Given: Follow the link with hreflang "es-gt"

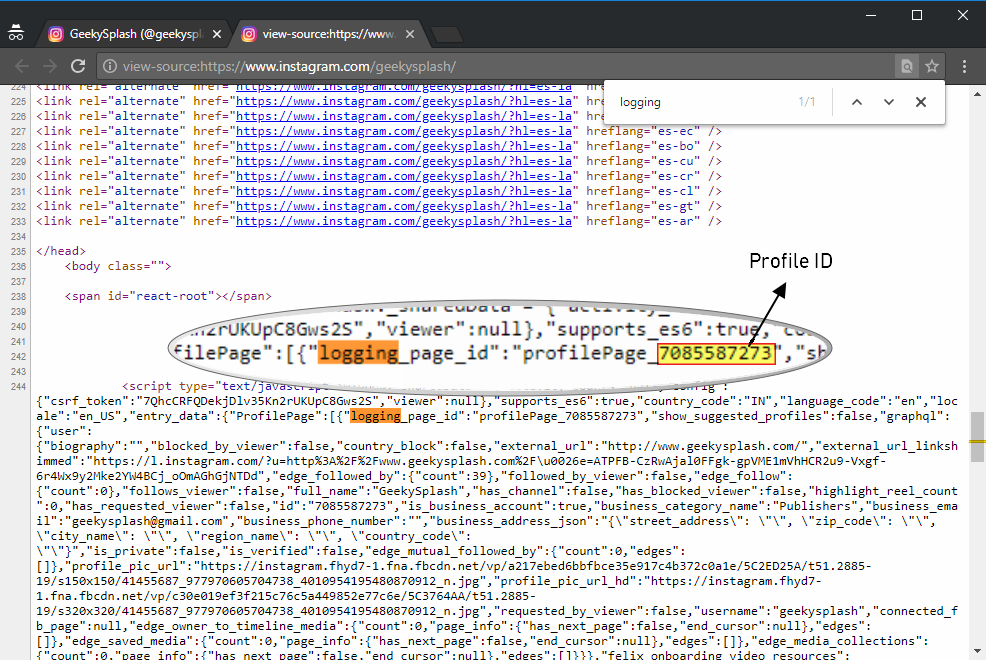Looking at the screenshot, I should (x=404, y=207).
